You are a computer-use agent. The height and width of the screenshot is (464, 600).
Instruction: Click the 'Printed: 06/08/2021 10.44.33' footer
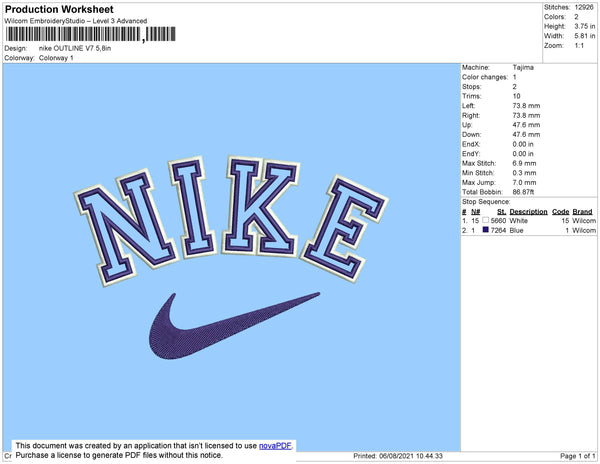tap(398, 456)
